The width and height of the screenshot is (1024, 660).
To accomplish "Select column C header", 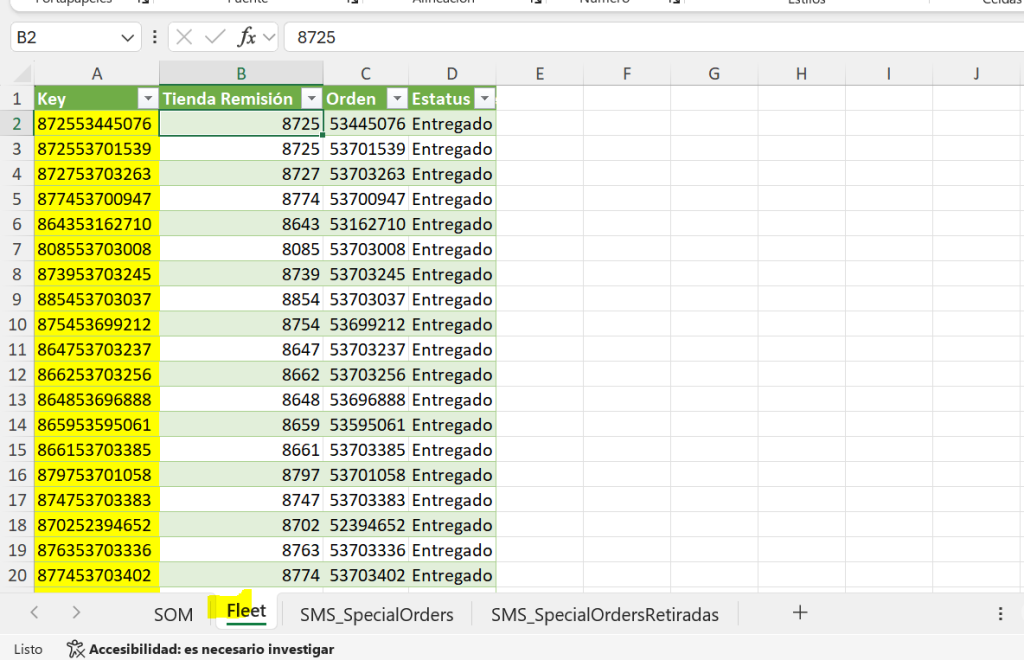I will pos(366,74).
